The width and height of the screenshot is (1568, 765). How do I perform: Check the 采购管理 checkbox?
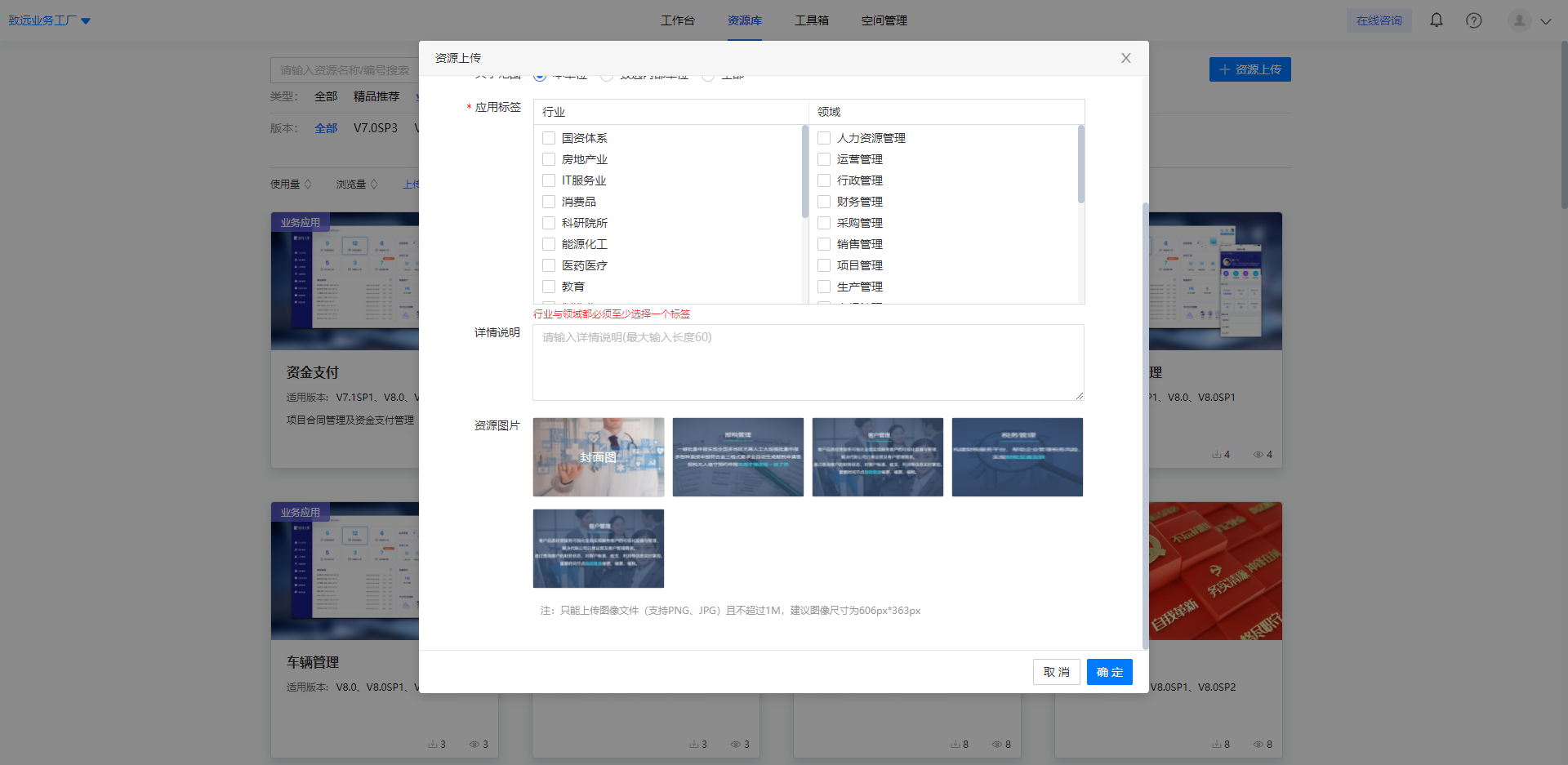(x=824, y=223)
